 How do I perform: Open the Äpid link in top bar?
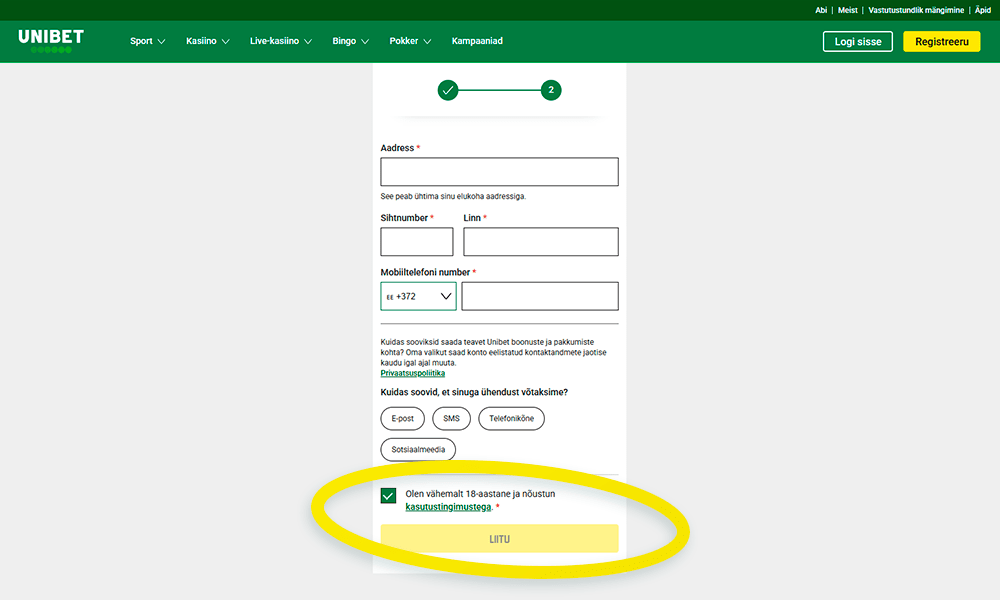[x=983, y=9]
